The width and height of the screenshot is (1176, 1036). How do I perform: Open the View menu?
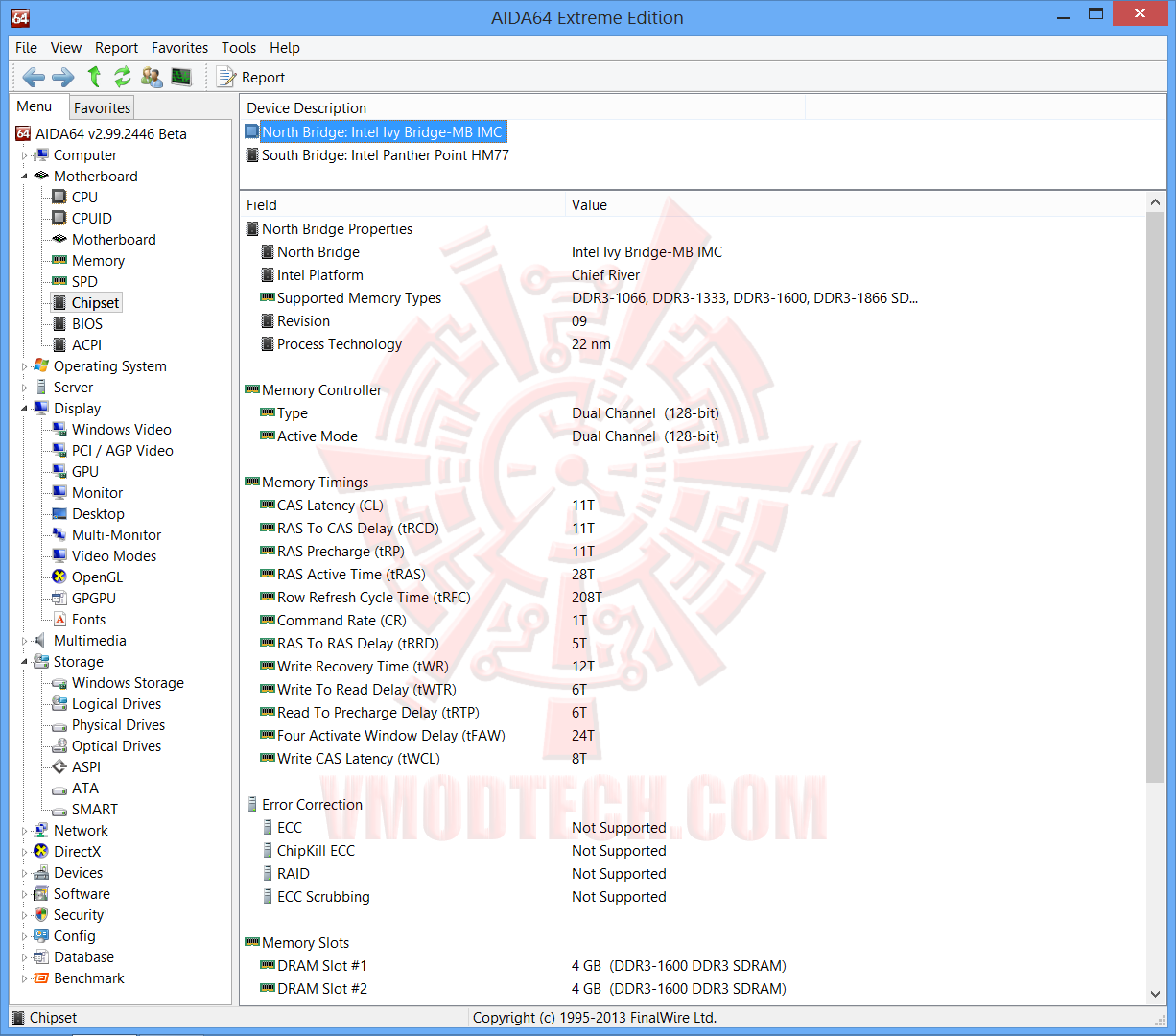pos(66,48)
